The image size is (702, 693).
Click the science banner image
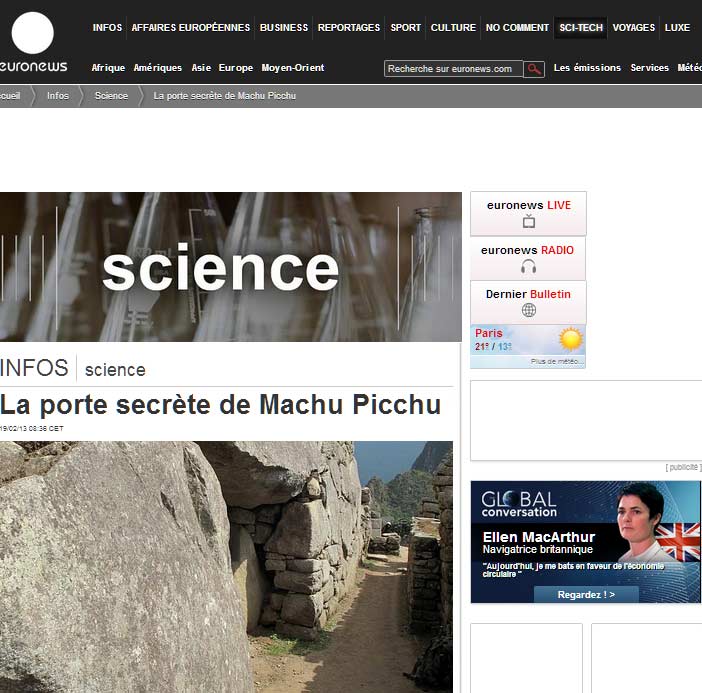click(231, 267)
